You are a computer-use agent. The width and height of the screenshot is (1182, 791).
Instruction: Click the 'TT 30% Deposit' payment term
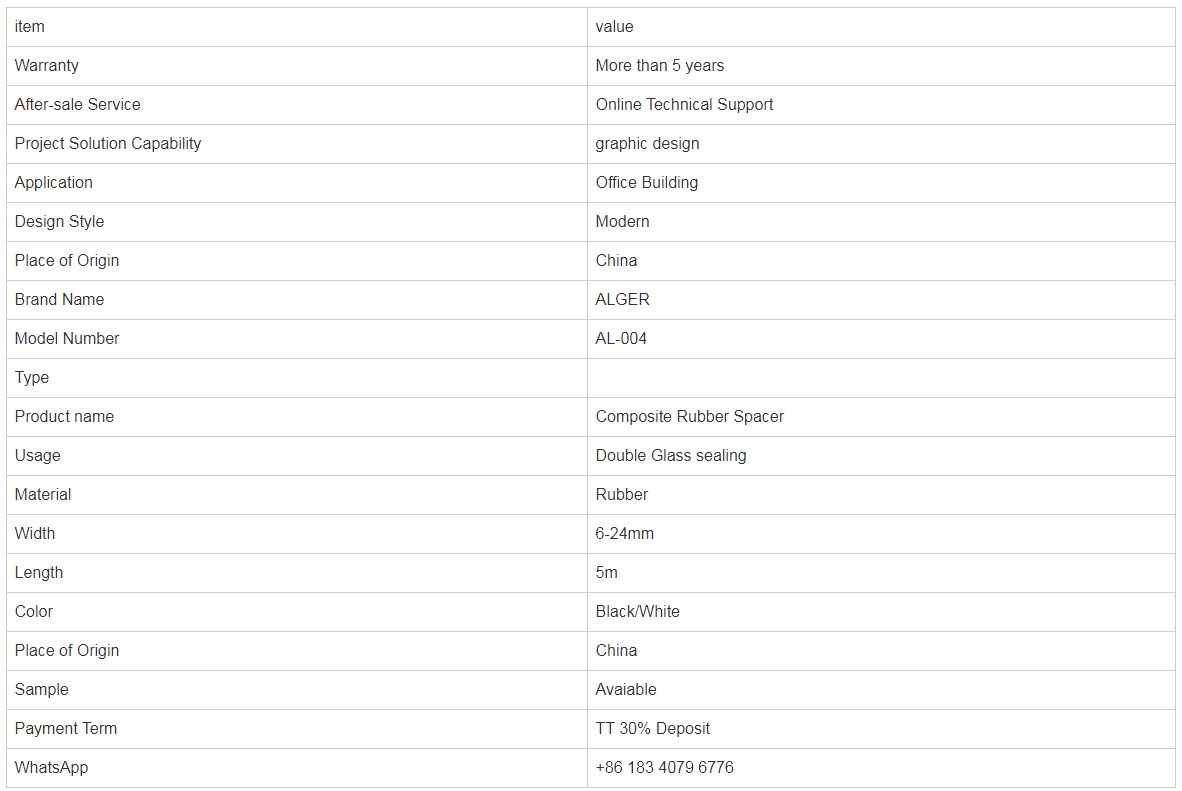coord(653,728)
